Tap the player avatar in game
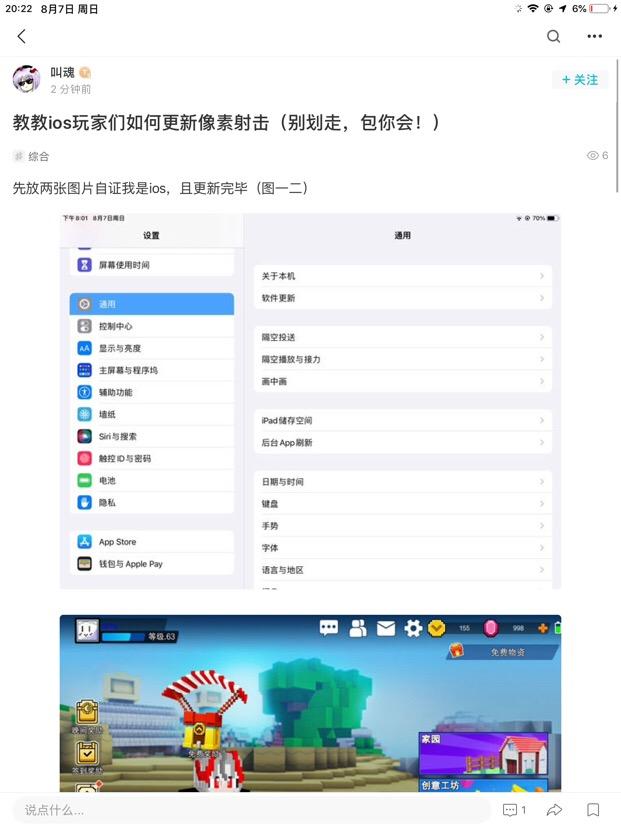621x828 pixels. coord(87,631)
